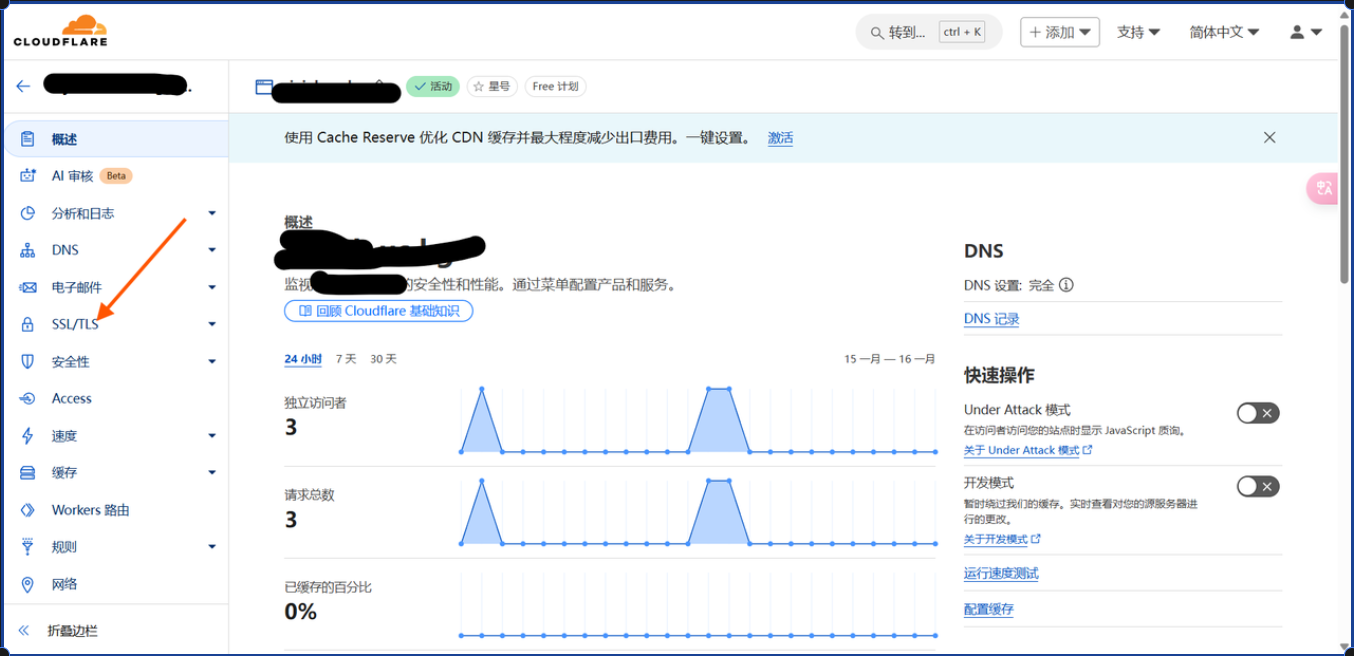The image size is (1354, 656).
Task: Click the 安全性 shield icon
Action: (28, 361)
